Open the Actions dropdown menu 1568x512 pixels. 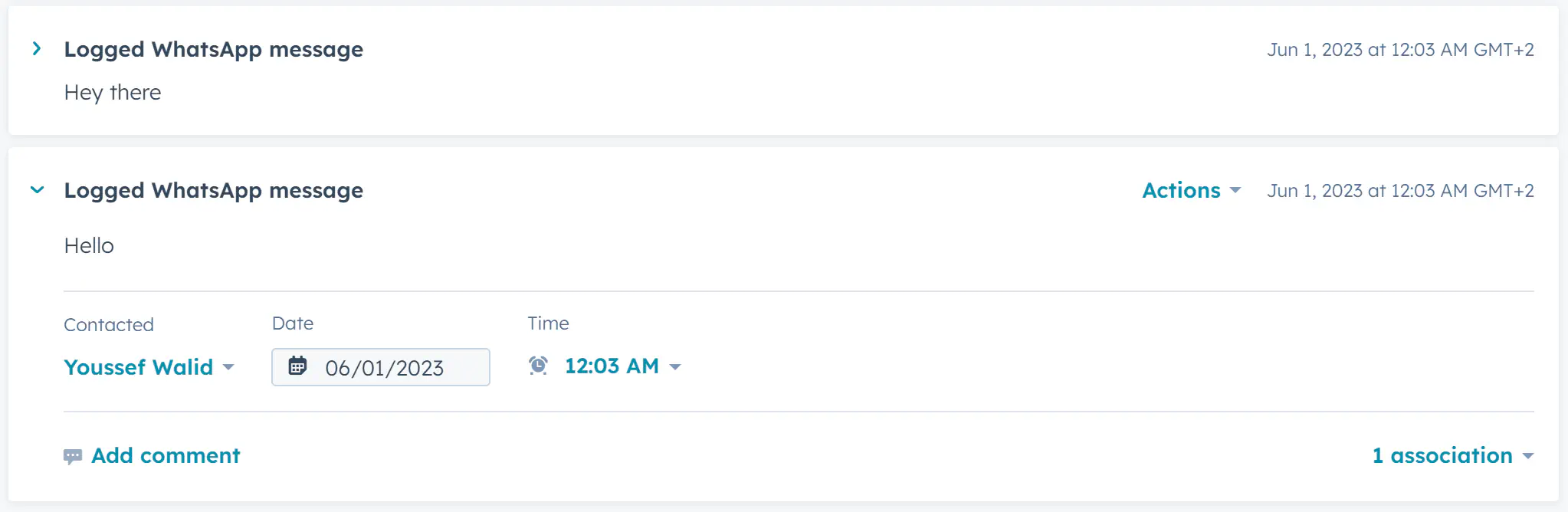click(x=1191, y=190)
